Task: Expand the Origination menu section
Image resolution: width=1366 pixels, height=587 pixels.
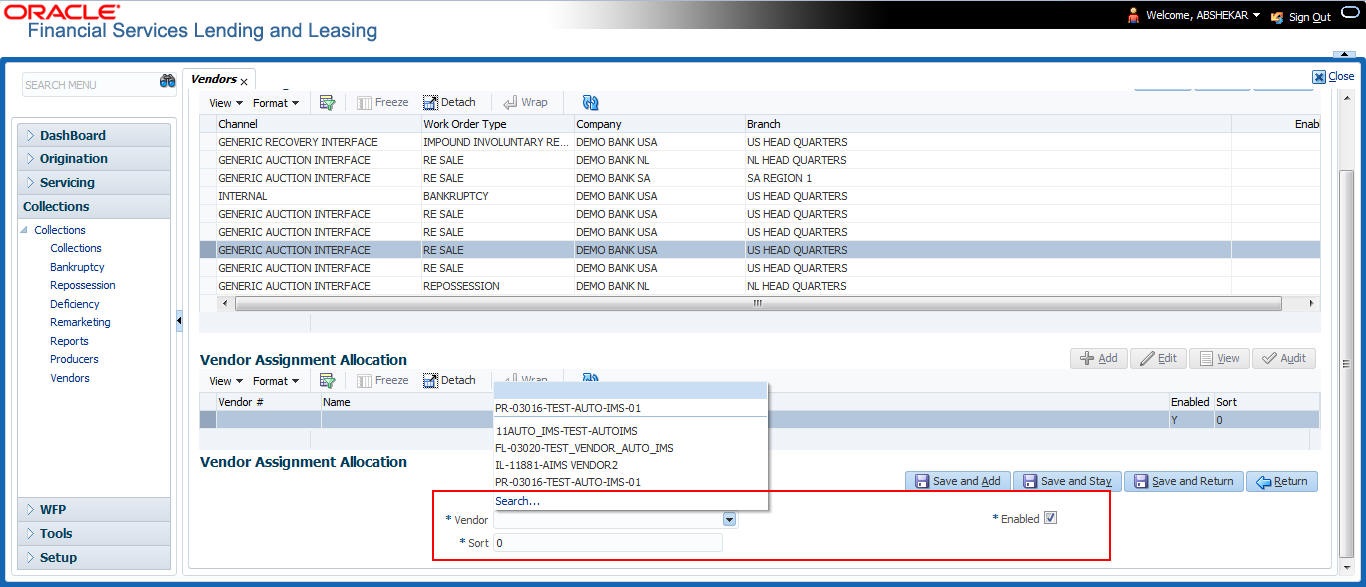Action: 94,158
